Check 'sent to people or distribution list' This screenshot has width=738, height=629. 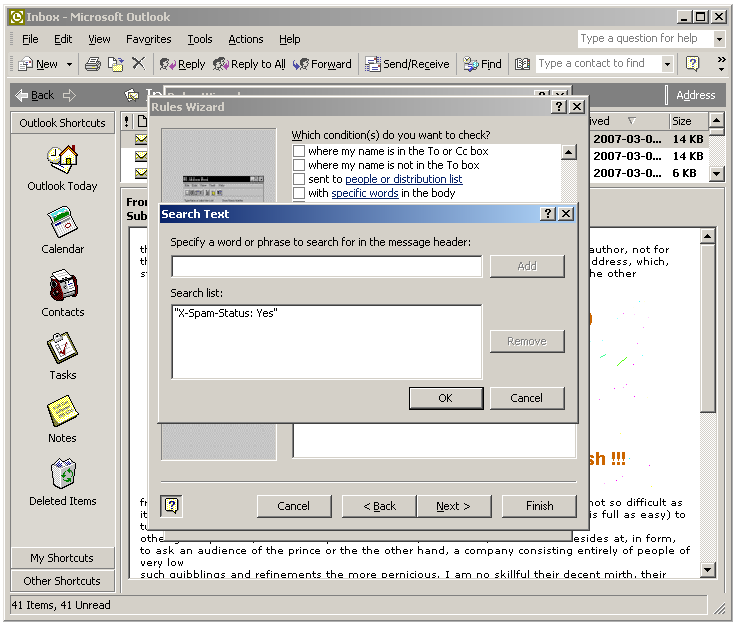pyautogui.click(x=299, y=179)
